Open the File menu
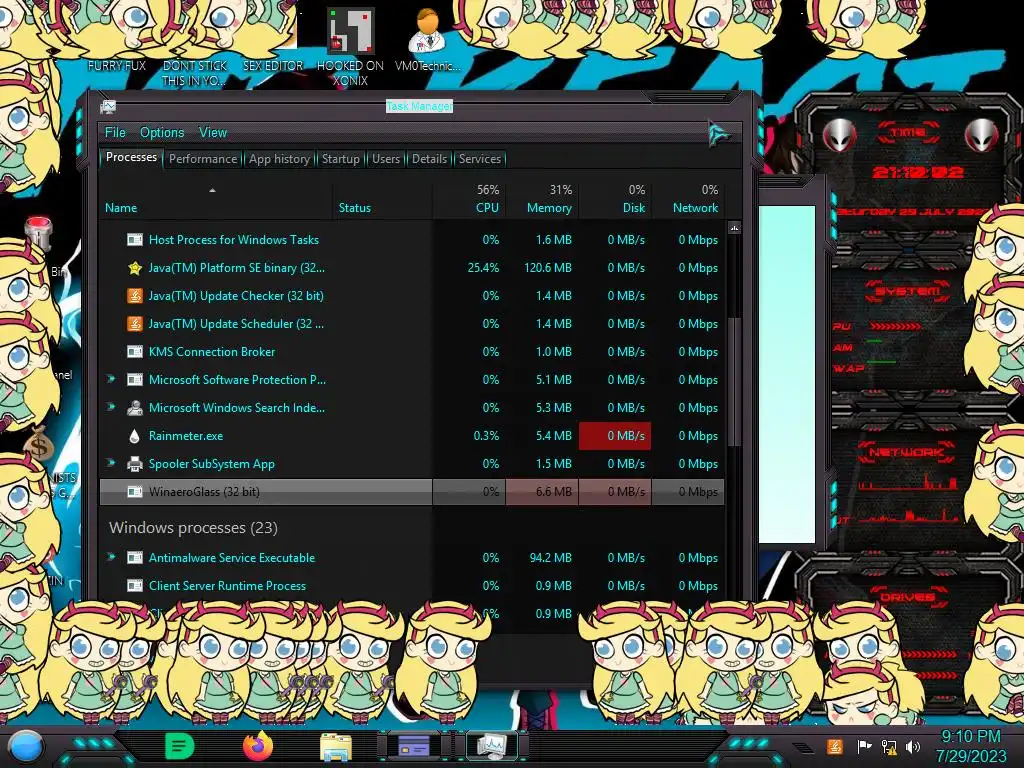 tap(115, 133)
